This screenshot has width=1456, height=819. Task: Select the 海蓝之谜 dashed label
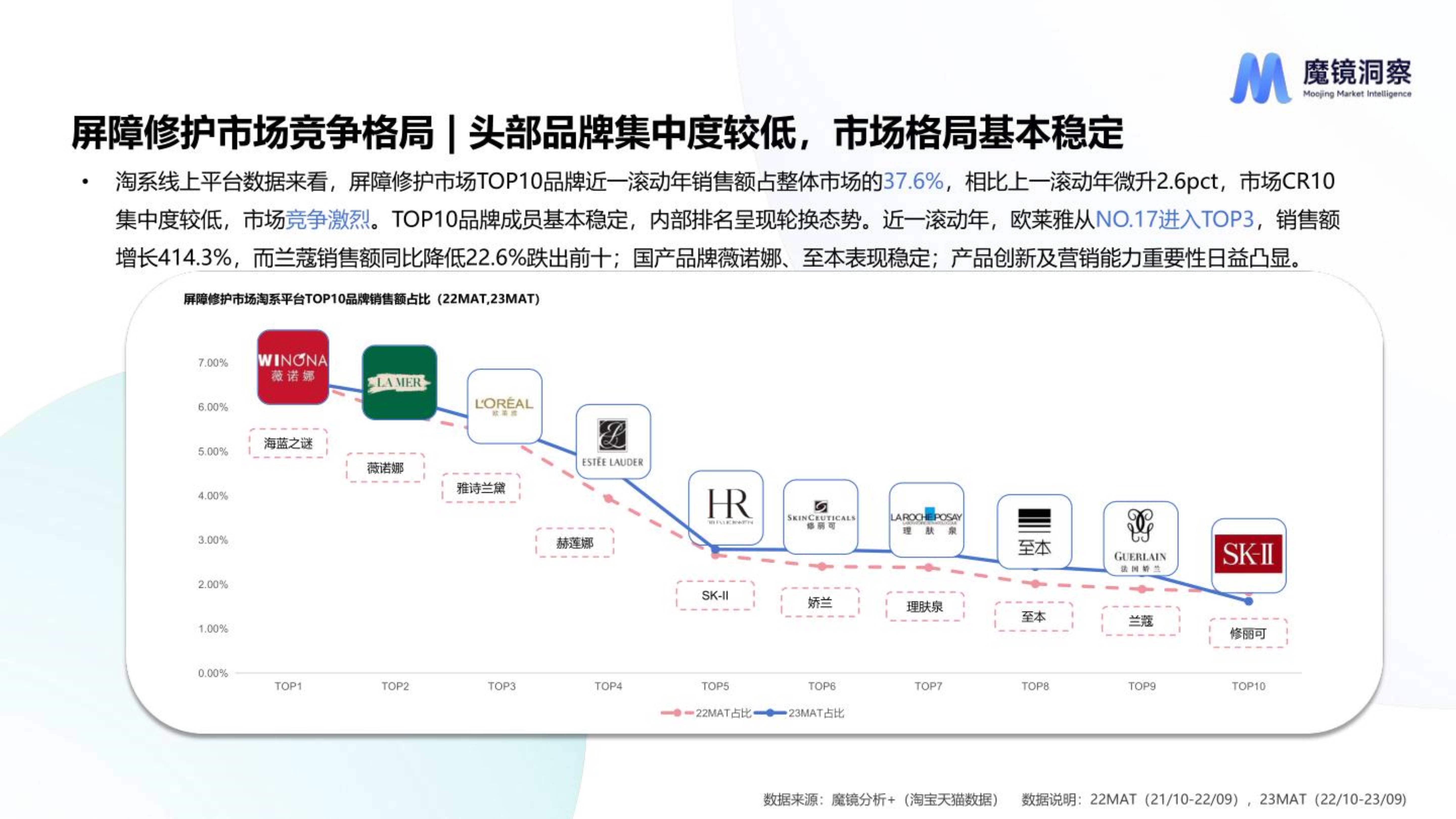pos(288,443)
